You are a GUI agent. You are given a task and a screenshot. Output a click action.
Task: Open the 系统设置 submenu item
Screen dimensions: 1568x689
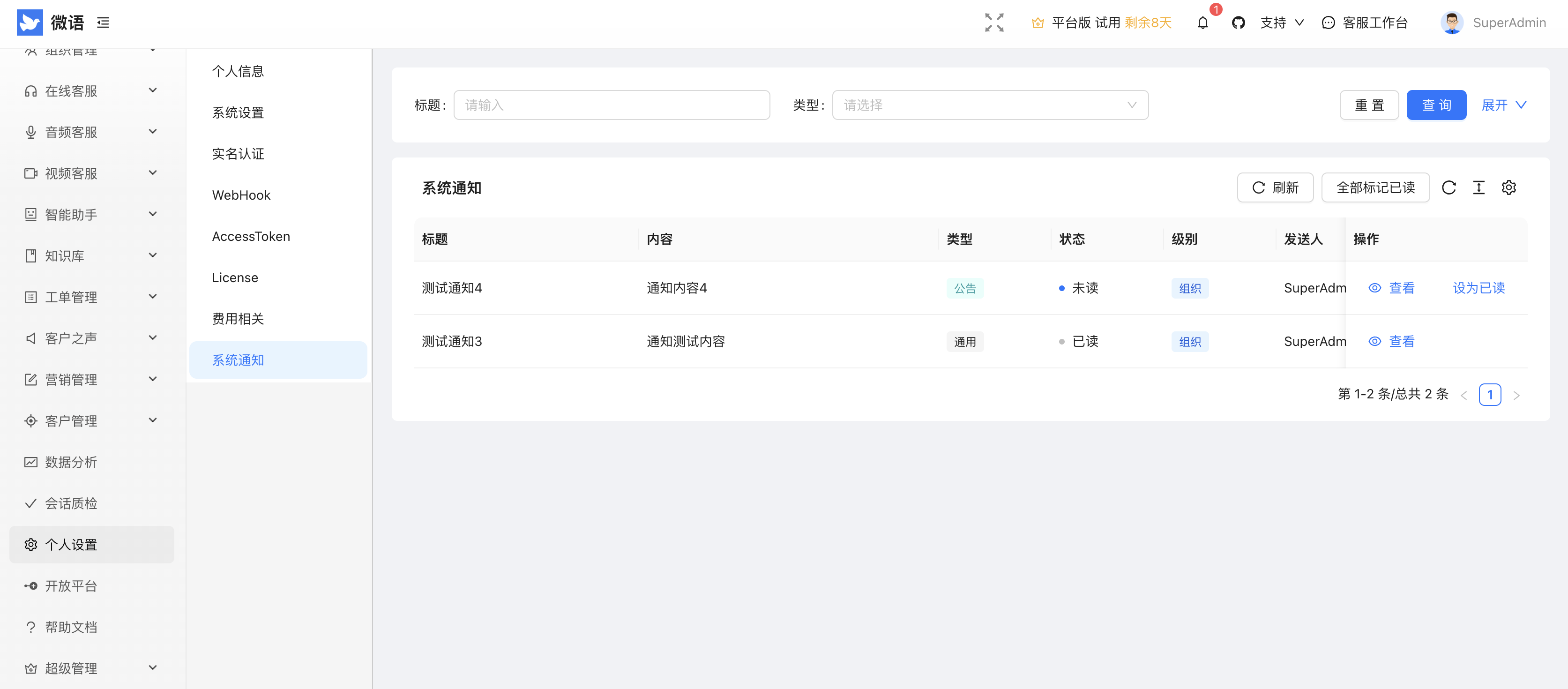[x=278, y=112]
